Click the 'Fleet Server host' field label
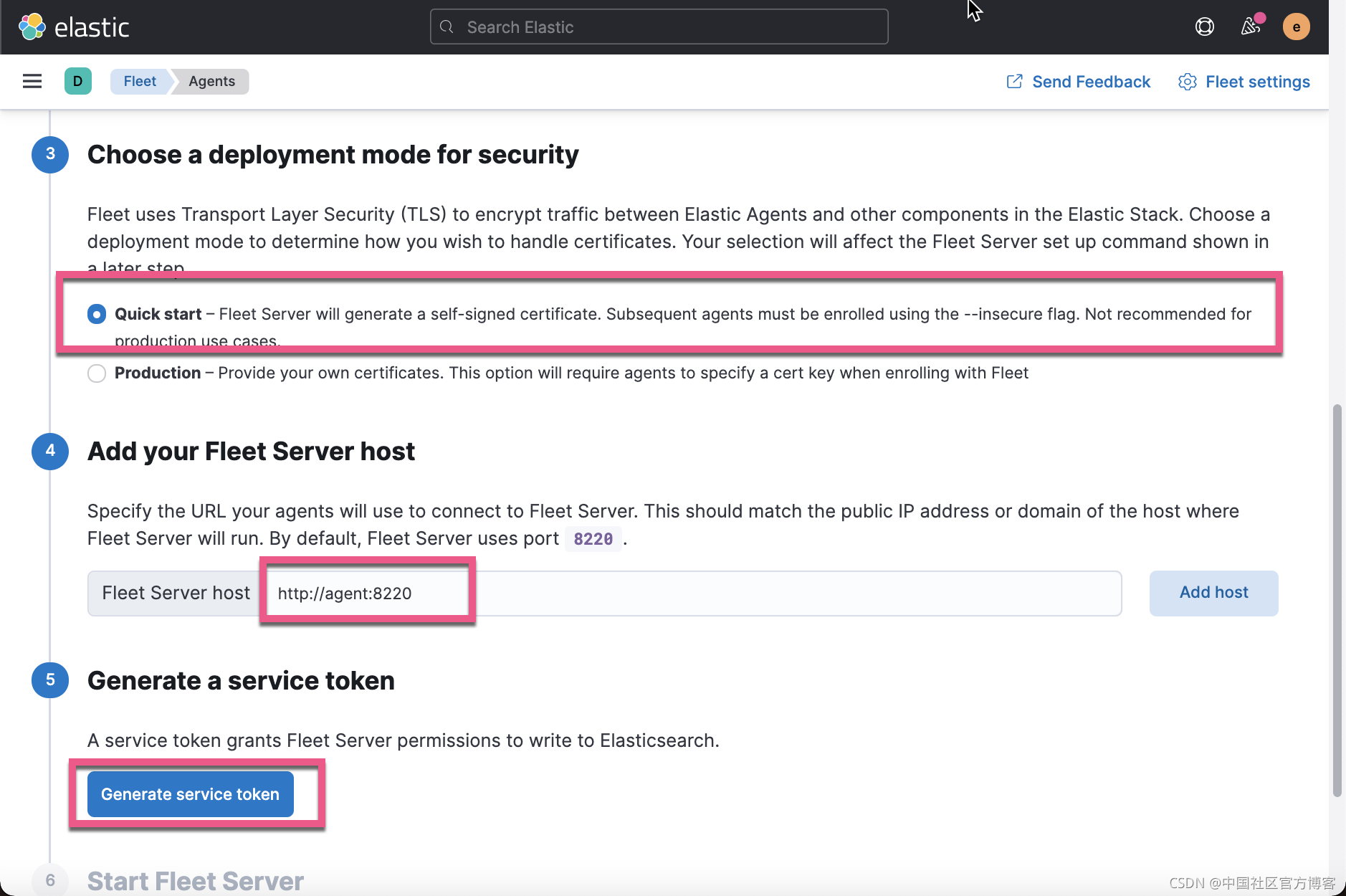The height and width of the screenshot is (896, 1346). coord(176,594)
